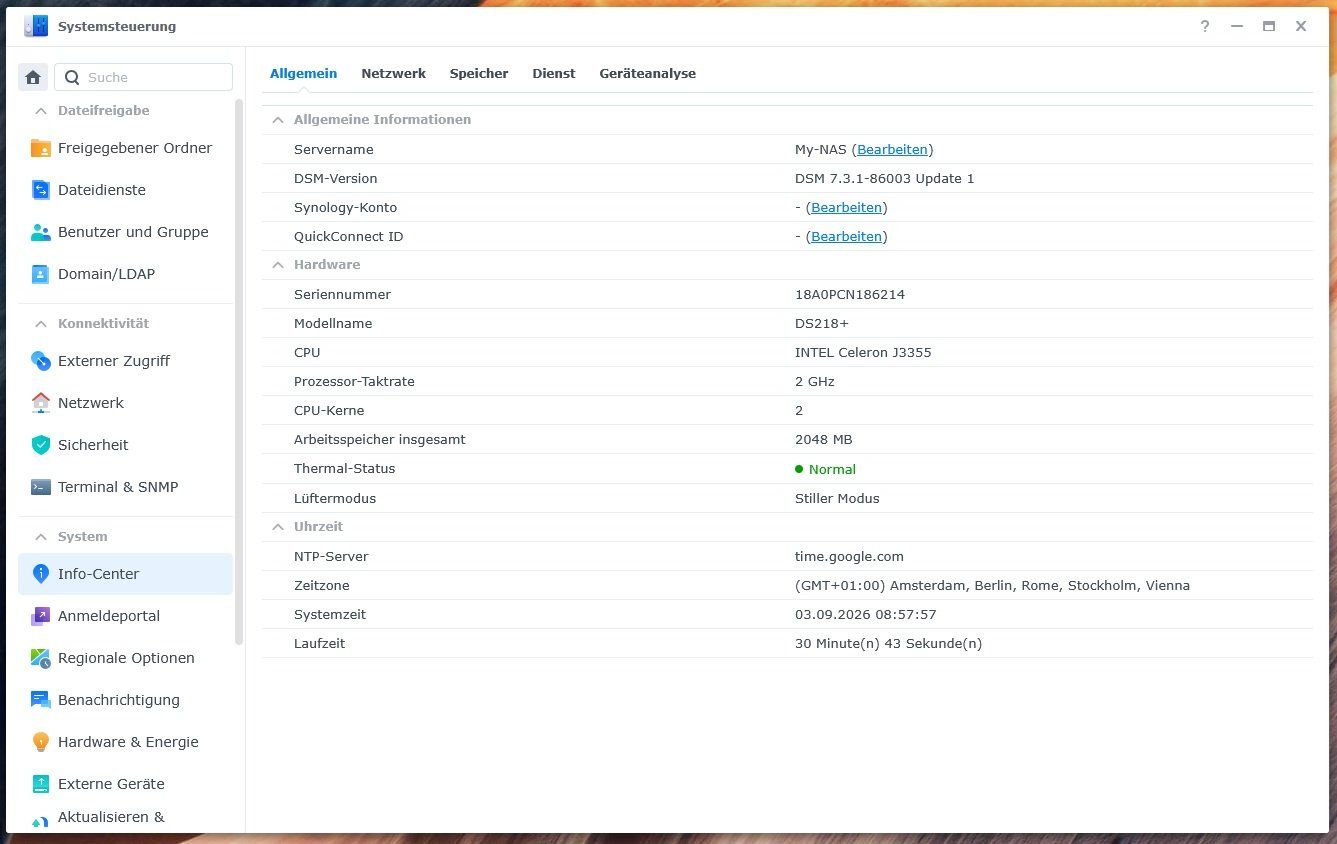Open Hardware & Energie bulb icon
The height and width of the screenshot is (844, 1337).
coord(41,742)
